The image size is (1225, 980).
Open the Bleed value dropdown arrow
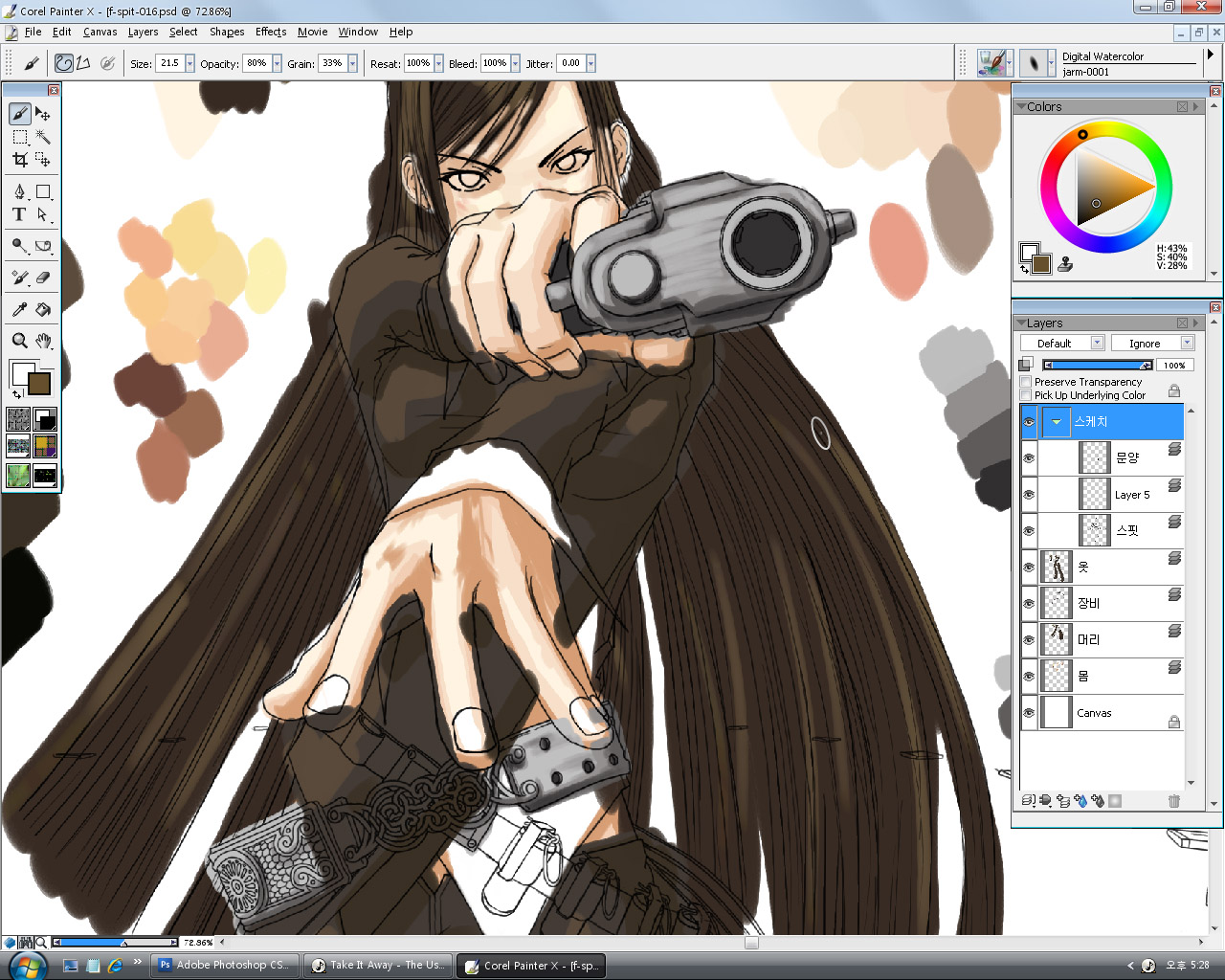point(515,63)
